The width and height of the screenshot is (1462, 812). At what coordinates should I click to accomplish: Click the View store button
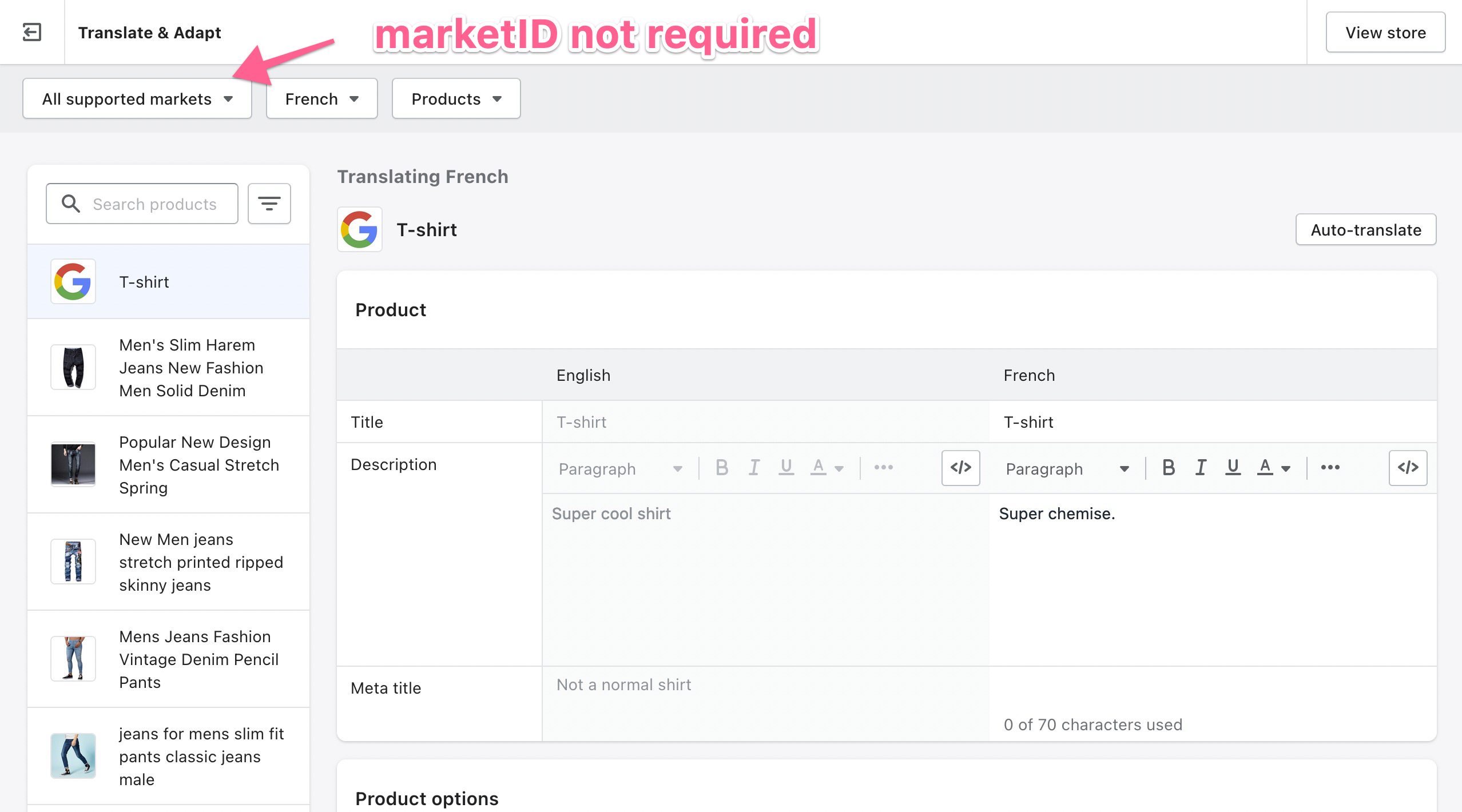(1385, 33)
